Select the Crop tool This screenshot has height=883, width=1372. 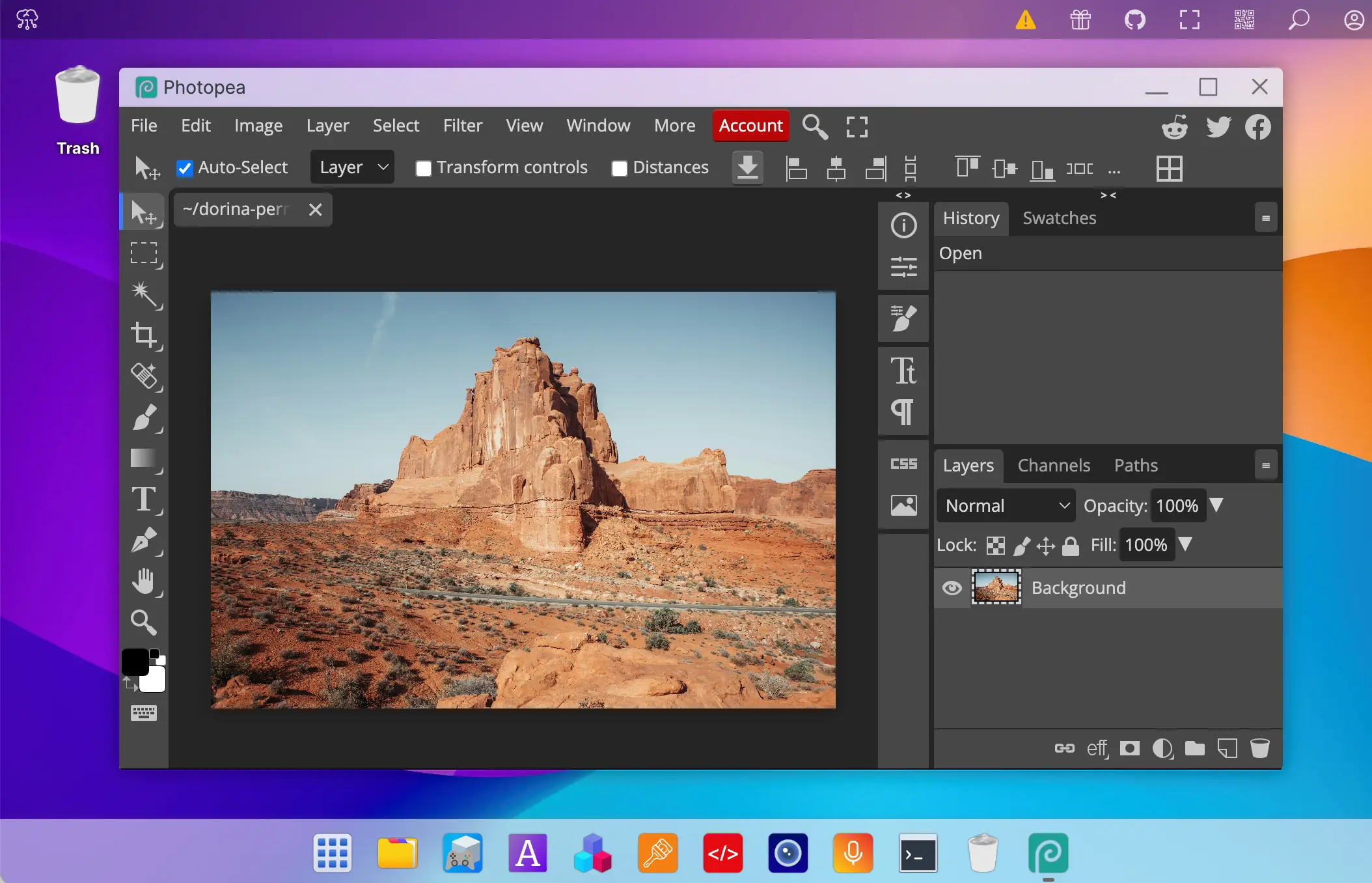[144, 335]
